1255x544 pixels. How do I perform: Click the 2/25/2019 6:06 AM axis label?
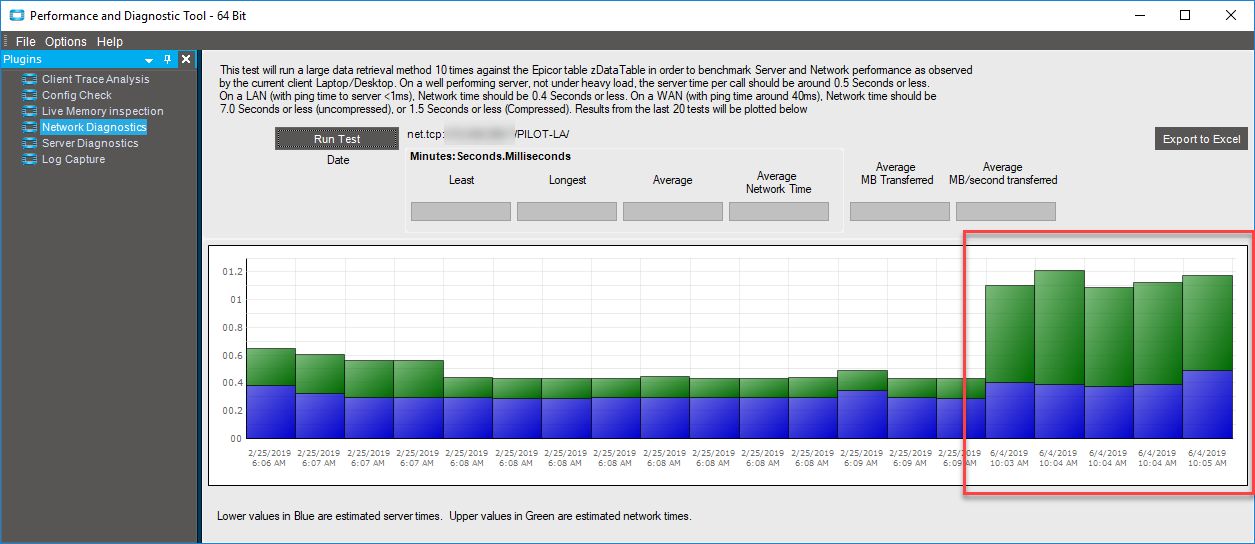pyautogui.click(x=270, y=458)
